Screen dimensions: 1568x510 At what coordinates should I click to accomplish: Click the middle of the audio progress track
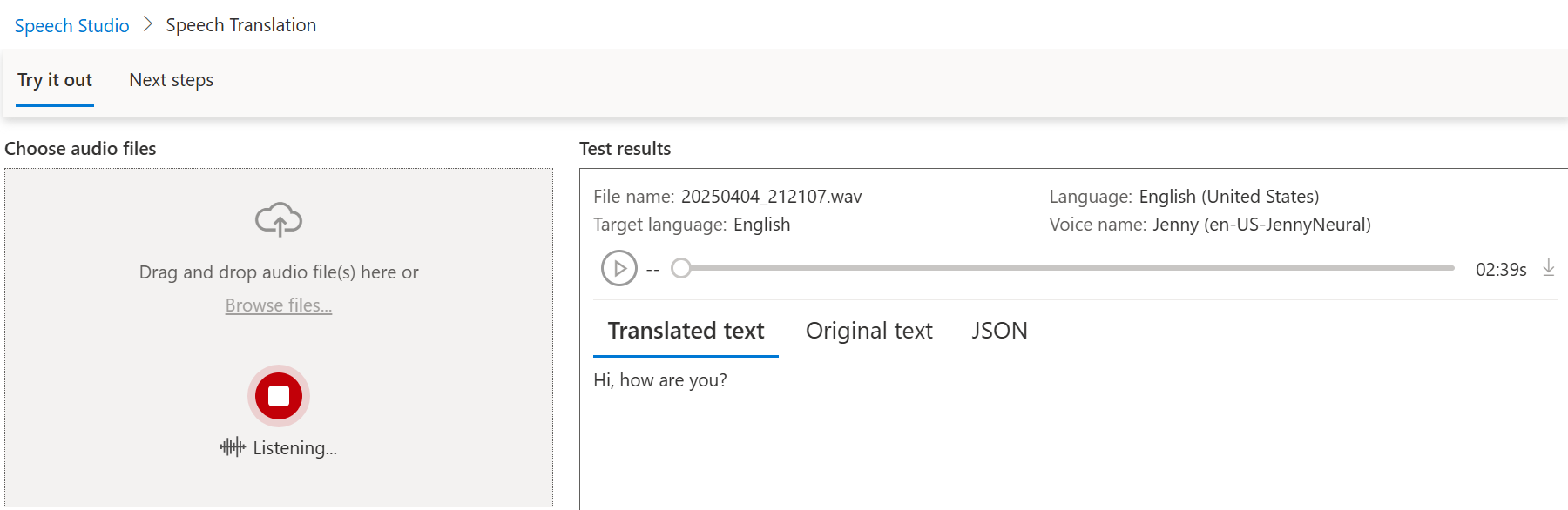[x=1067, y=268]
